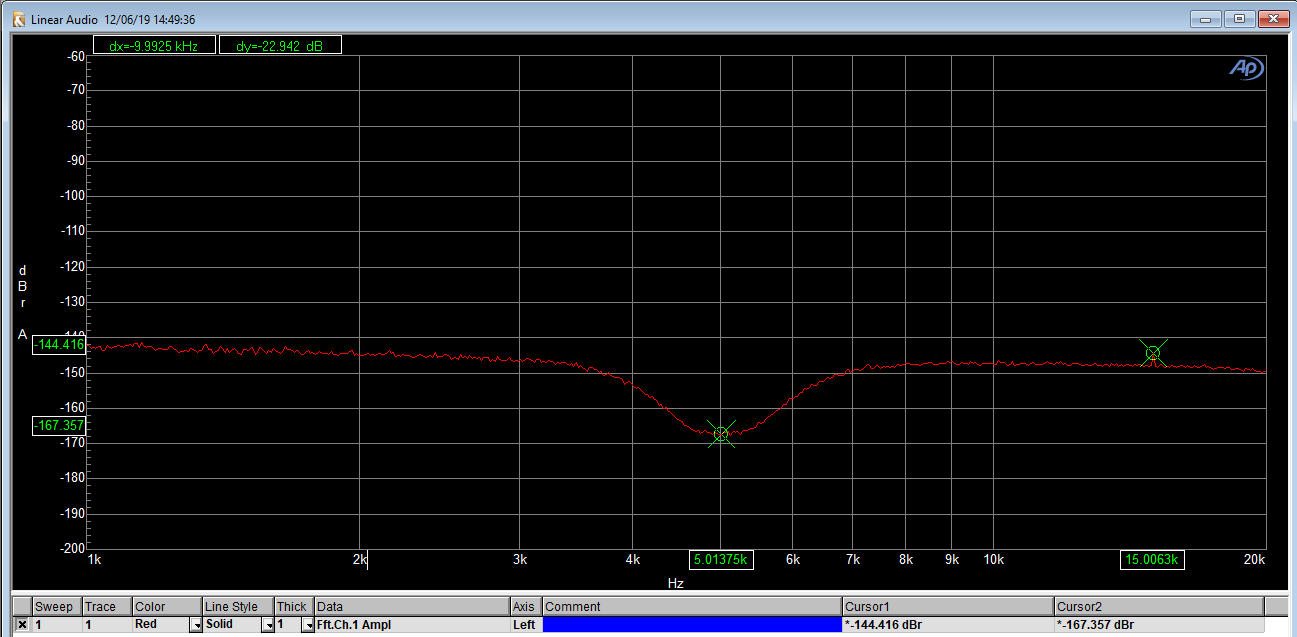Click the Trace cell showing 1

[107, 624]
